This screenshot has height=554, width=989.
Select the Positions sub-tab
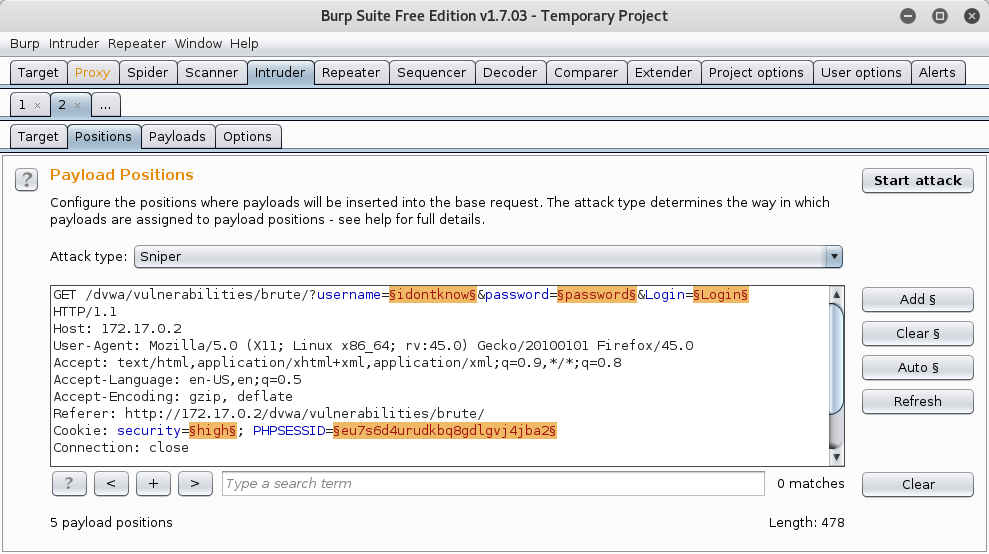[x=103, y=137]
